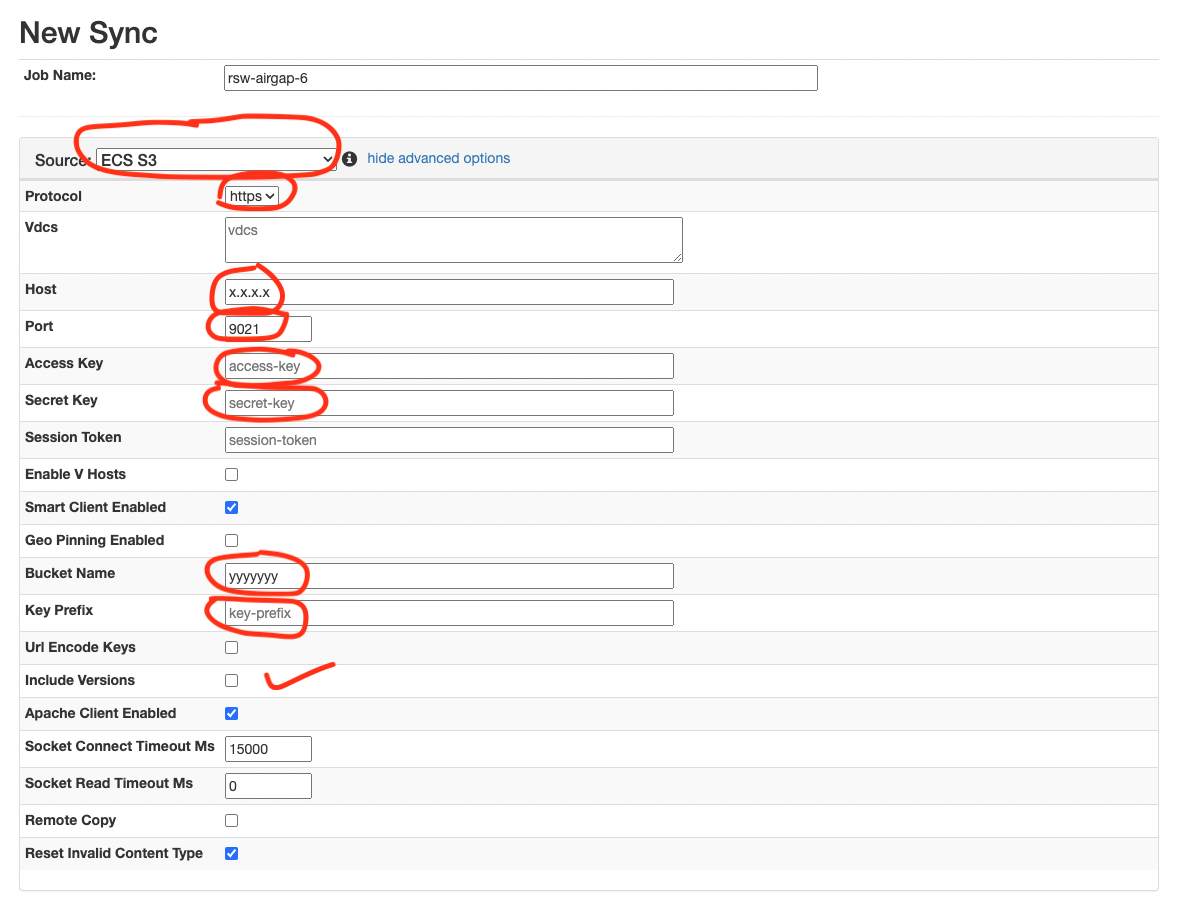Disable Apache Client Enabled checkbox
The height and width of the screenshot is (908, 1184).
[x=232, y=714]
